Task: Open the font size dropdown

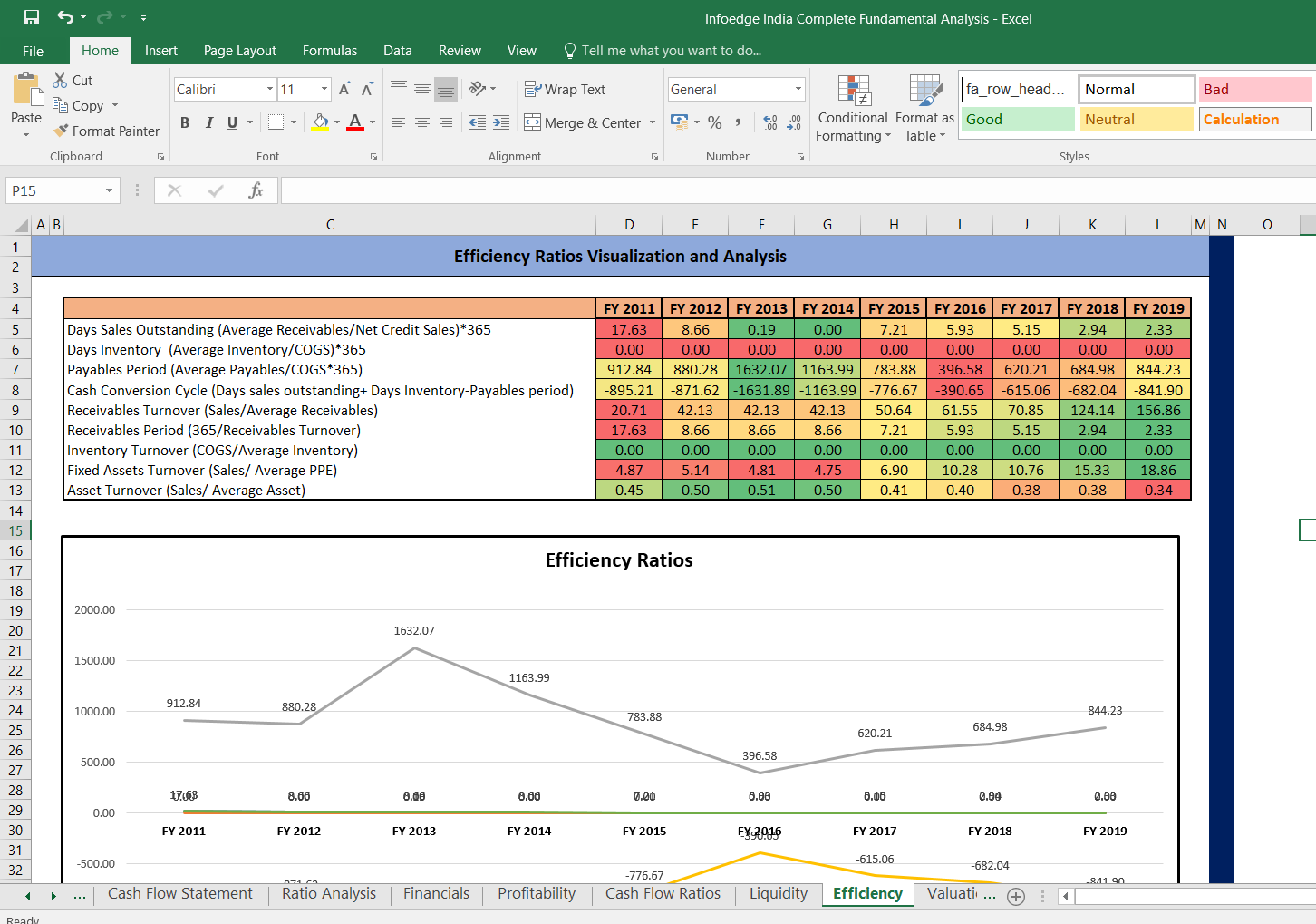Action: 324,89
